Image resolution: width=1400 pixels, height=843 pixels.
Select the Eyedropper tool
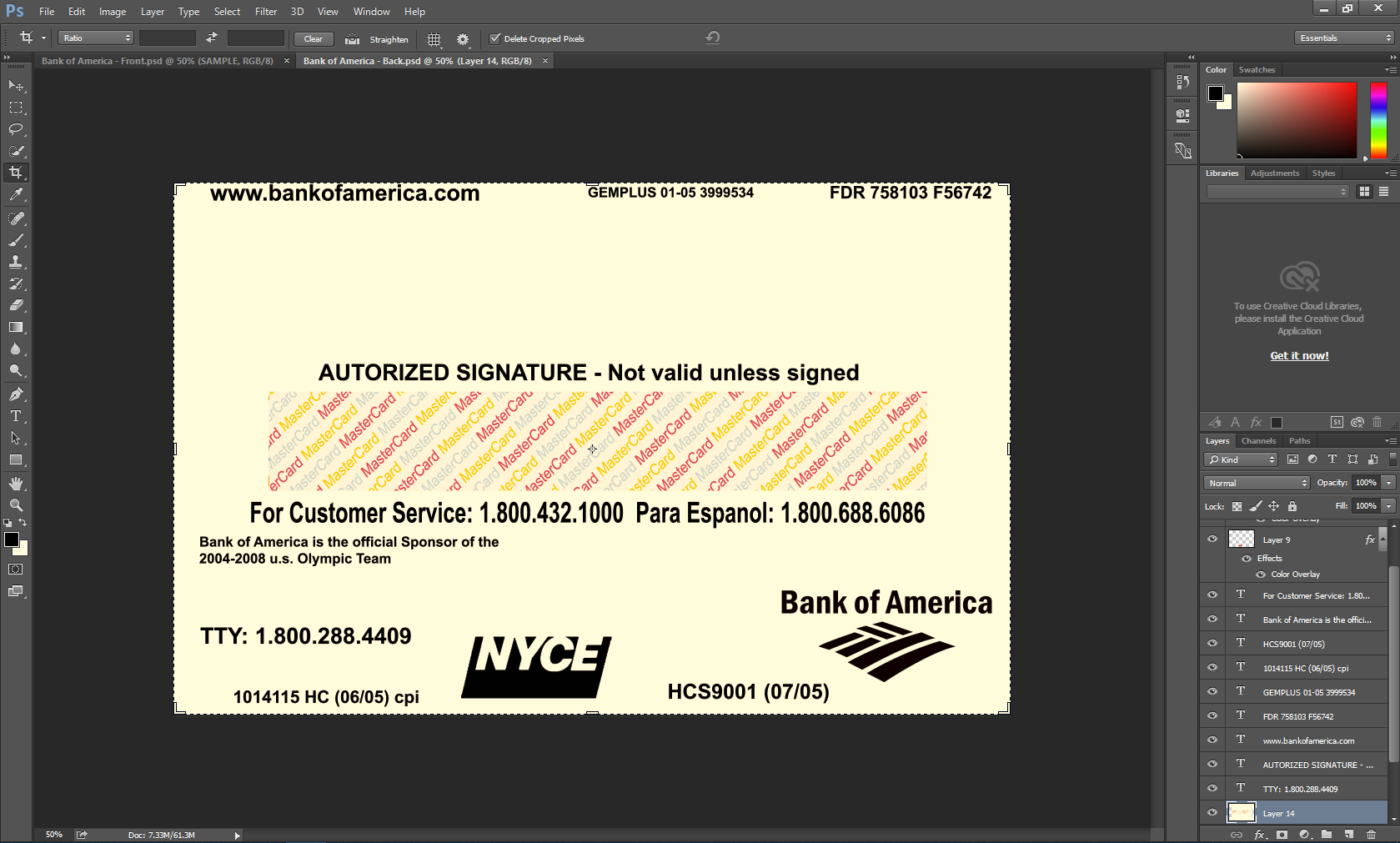(16, 194)
